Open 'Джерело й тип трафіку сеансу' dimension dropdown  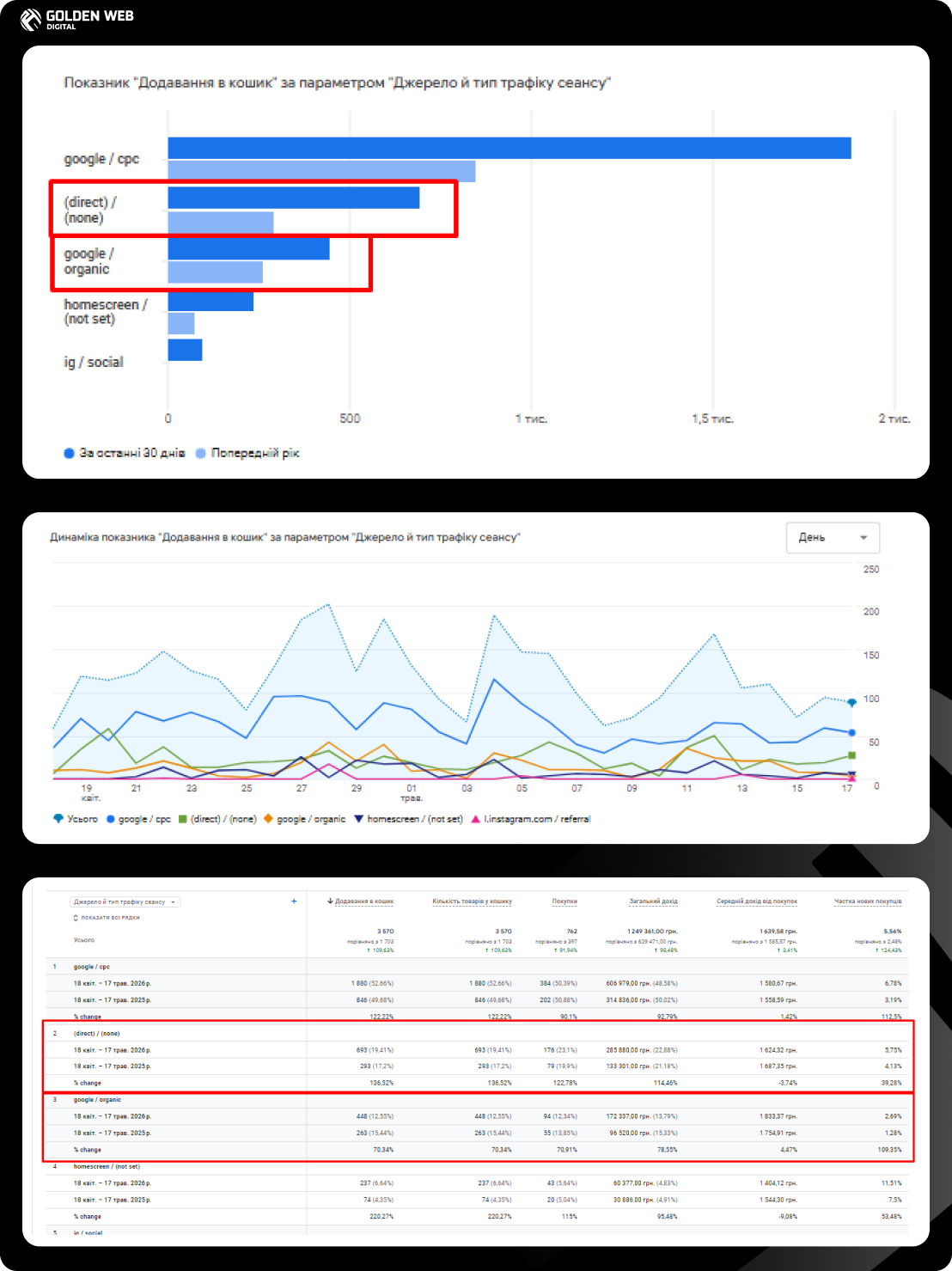[x=125, y=902]
